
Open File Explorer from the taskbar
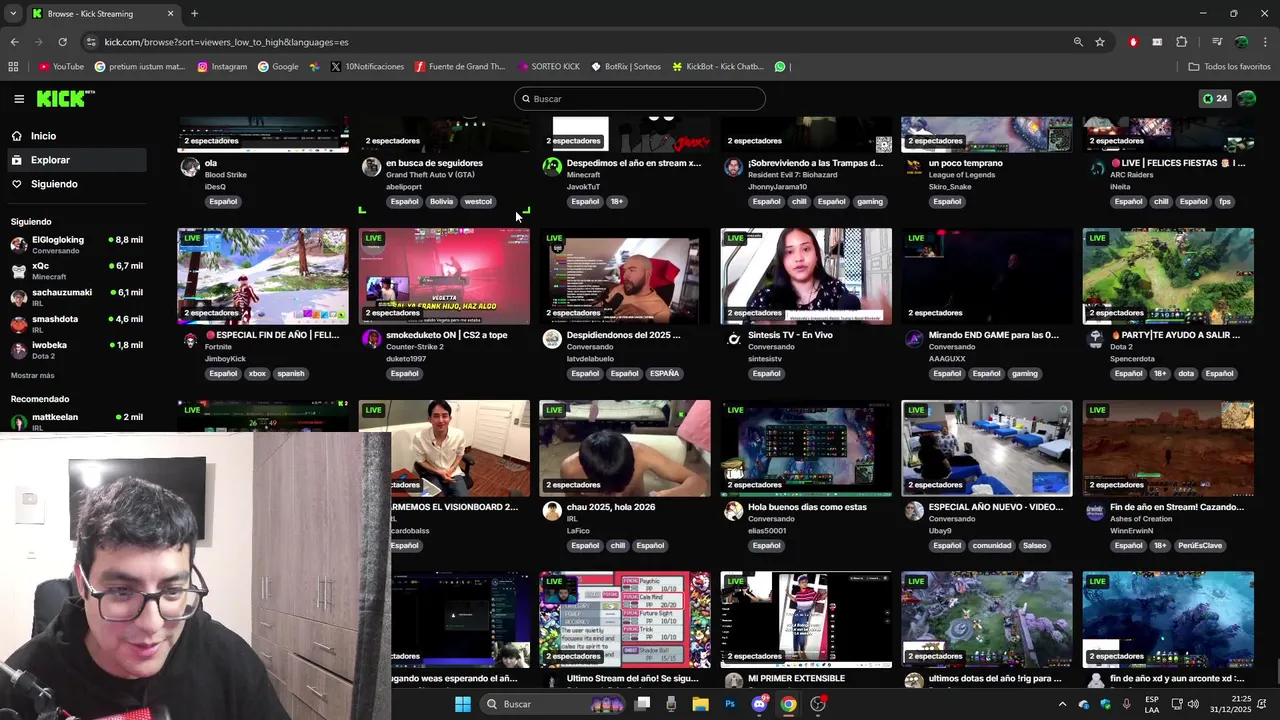[701, 704]
